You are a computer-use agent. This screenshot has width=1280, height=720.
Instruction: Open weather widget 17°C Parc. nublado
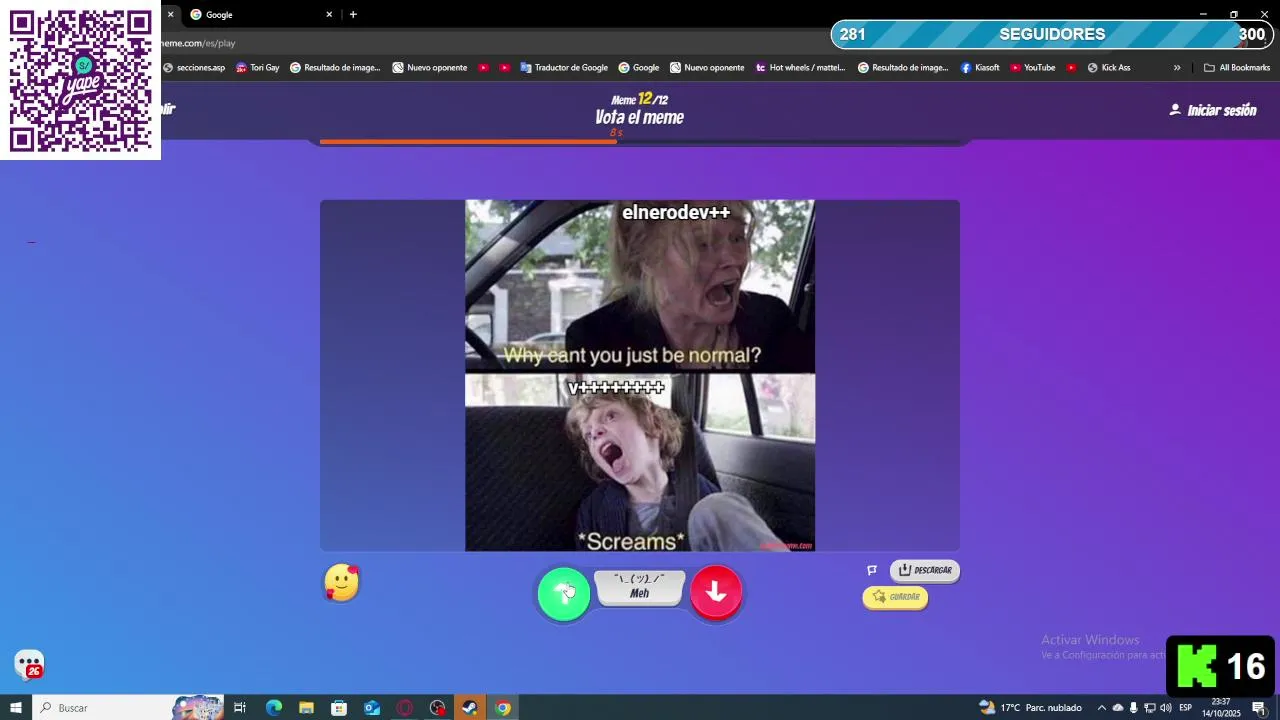click(x=1031, y=708)
